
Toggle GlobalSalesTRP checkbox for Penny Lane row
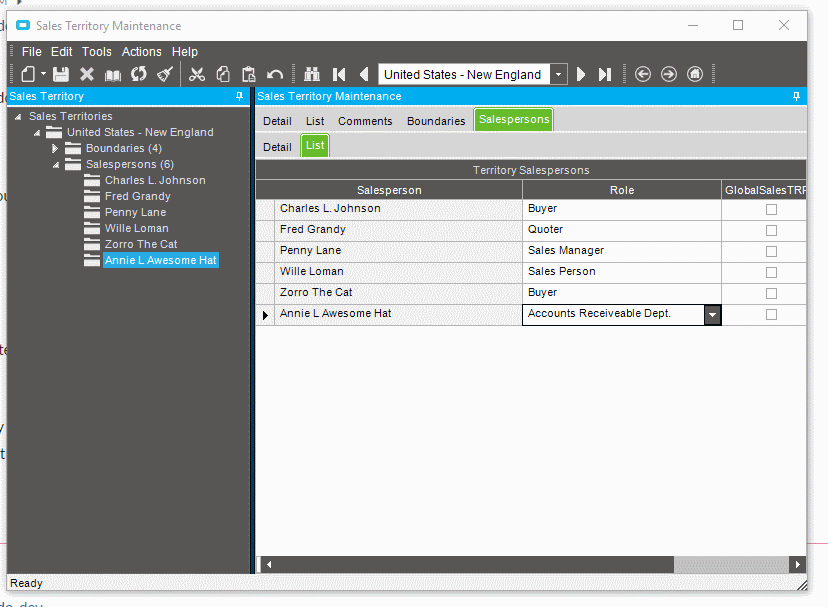[x=771, y=252]
